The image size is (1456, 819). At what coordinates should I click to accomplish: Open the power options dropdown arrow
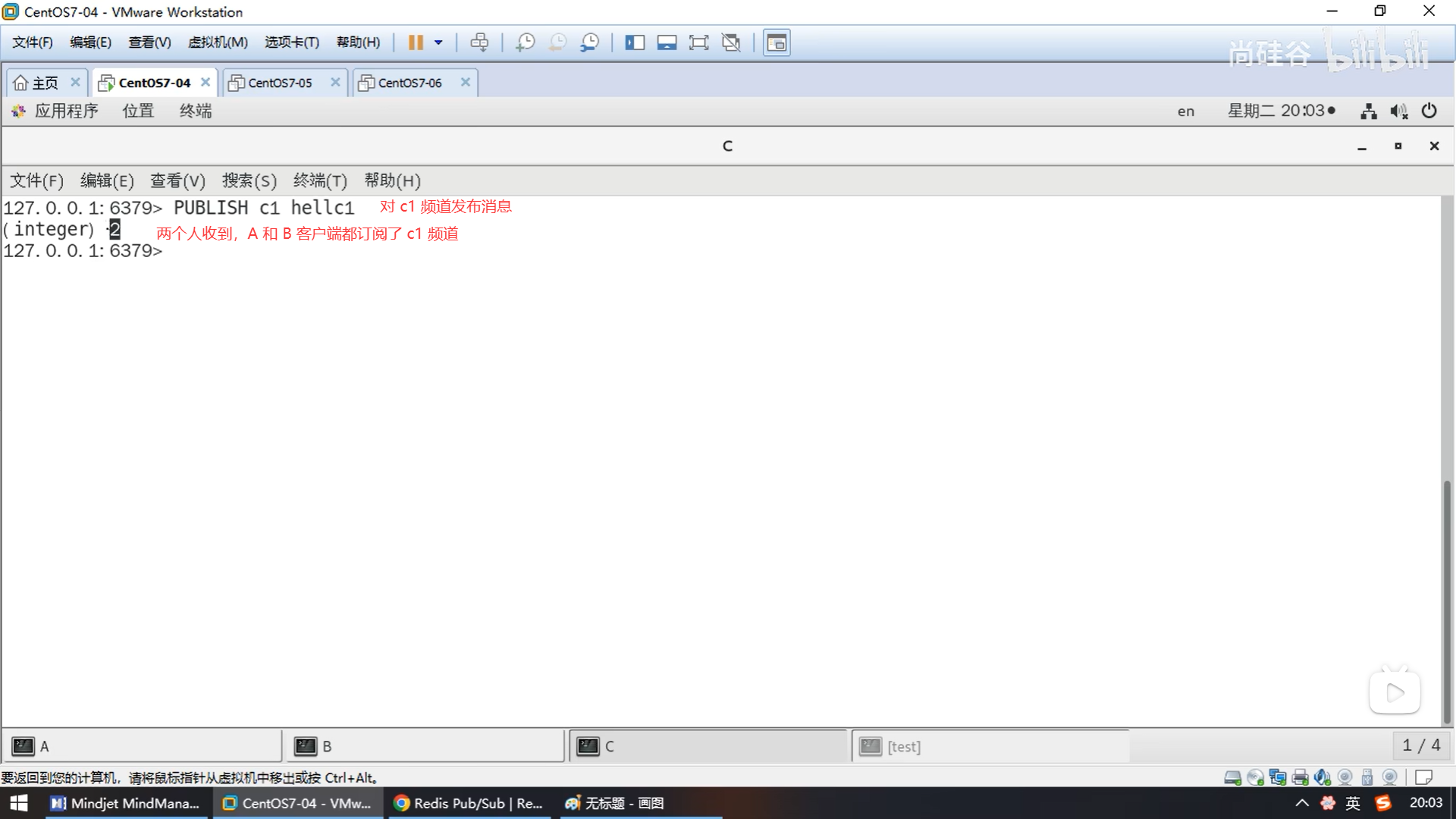coord(438,42)
